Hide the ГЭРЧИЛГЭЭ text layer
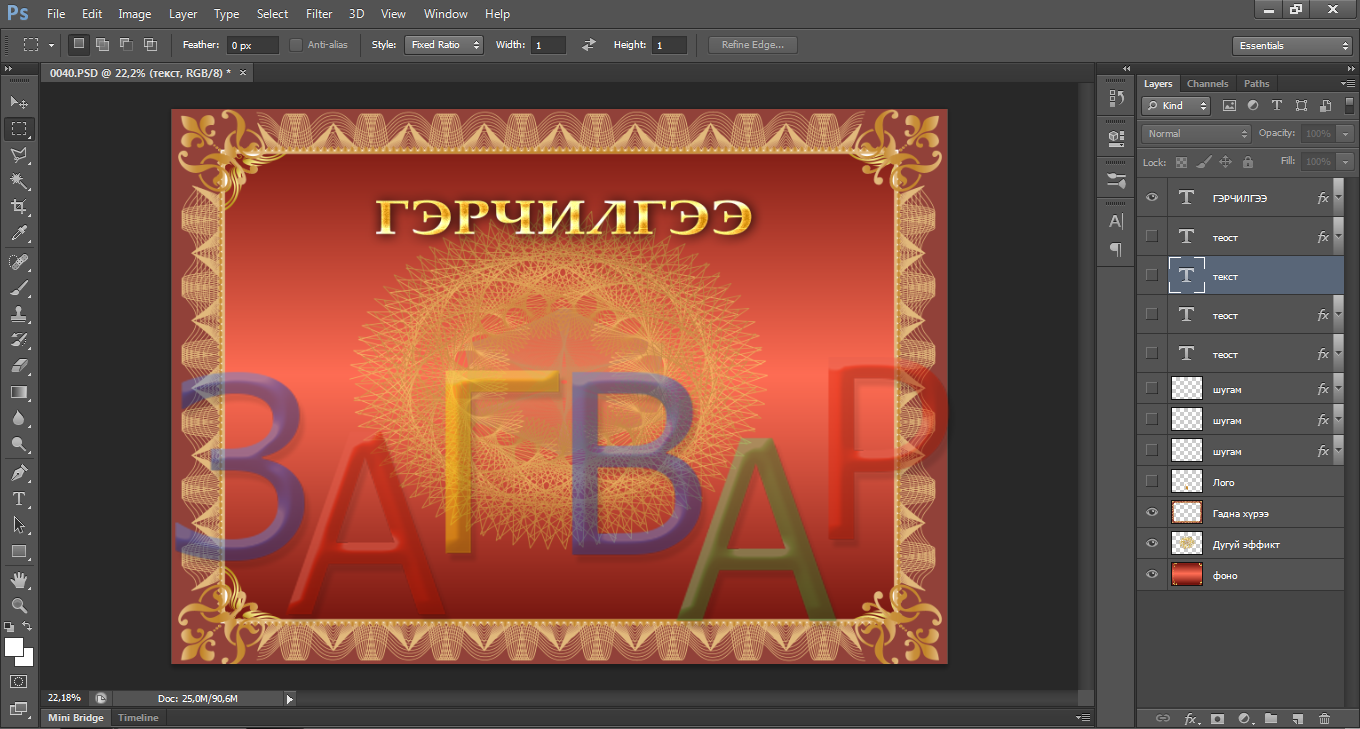 tap(1152, 198)
